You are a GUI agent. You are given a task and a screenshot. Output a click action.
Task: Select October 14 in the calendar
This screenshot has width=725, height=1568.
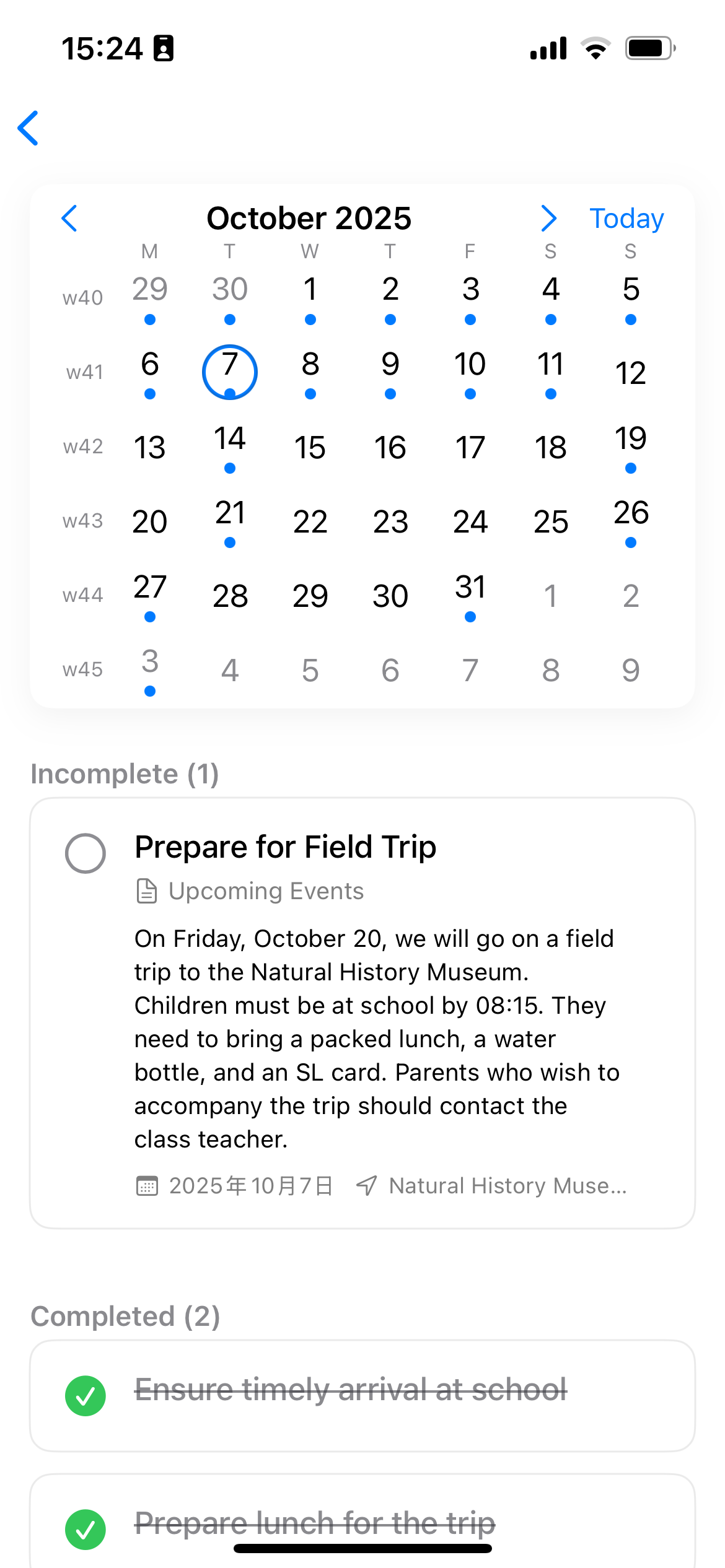tap(230, 446)
